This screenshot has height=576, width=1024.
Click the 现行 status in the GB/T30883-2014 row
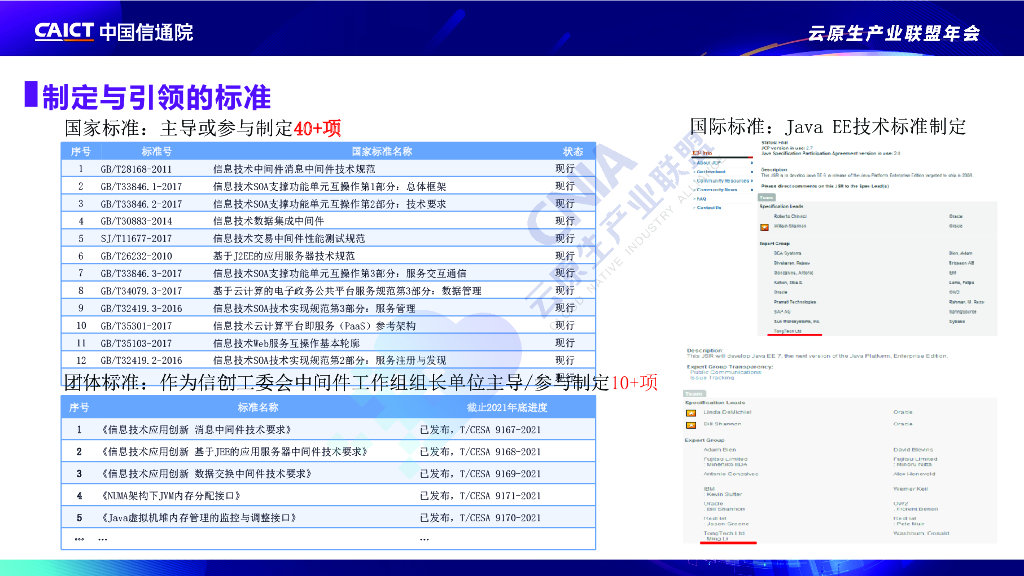[x=565, y=221]
